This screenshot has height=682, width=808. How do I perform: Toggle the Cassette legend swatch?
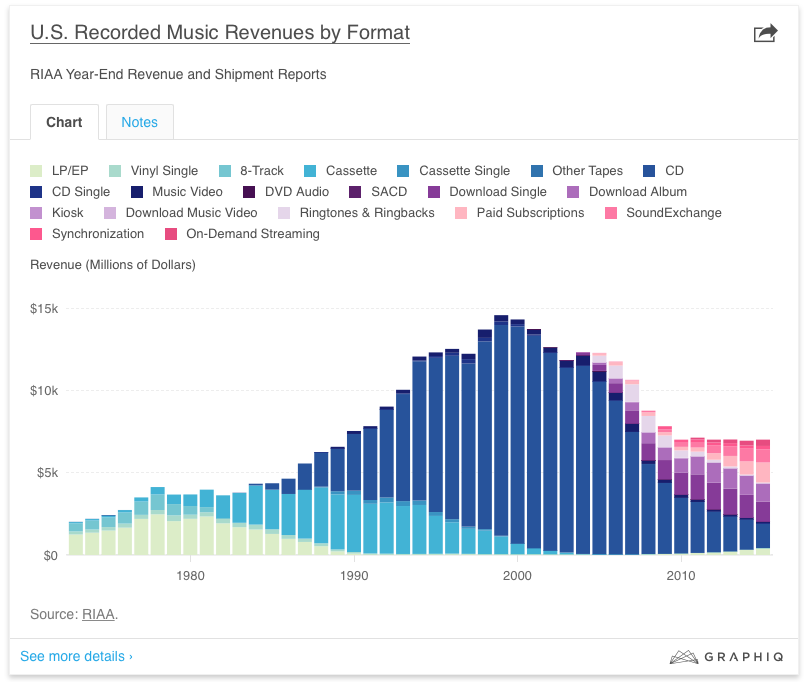(310, 171)
